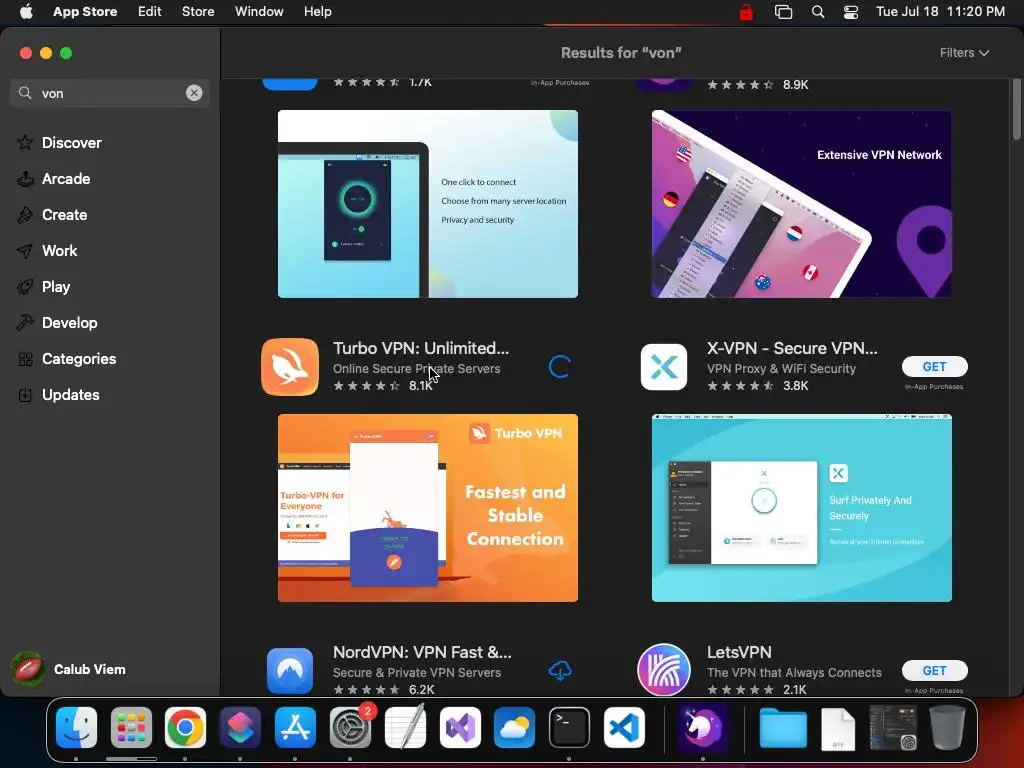The image size is (1024, 768).
Task: View the Turbo VPN orange screenshot preview
Action: 428,507
